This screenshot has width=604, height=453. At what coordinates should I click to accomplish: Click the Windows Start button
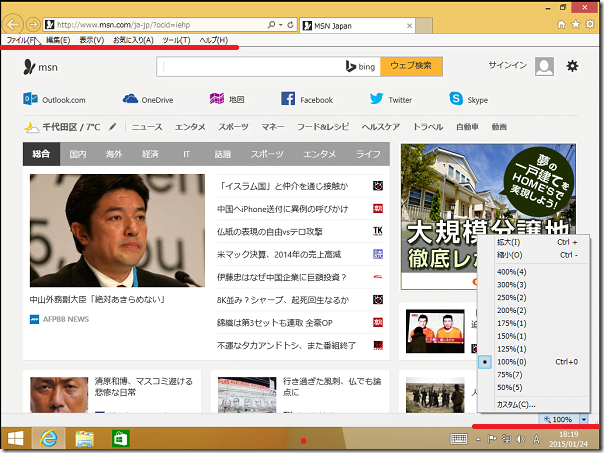[x=16, y=438]
